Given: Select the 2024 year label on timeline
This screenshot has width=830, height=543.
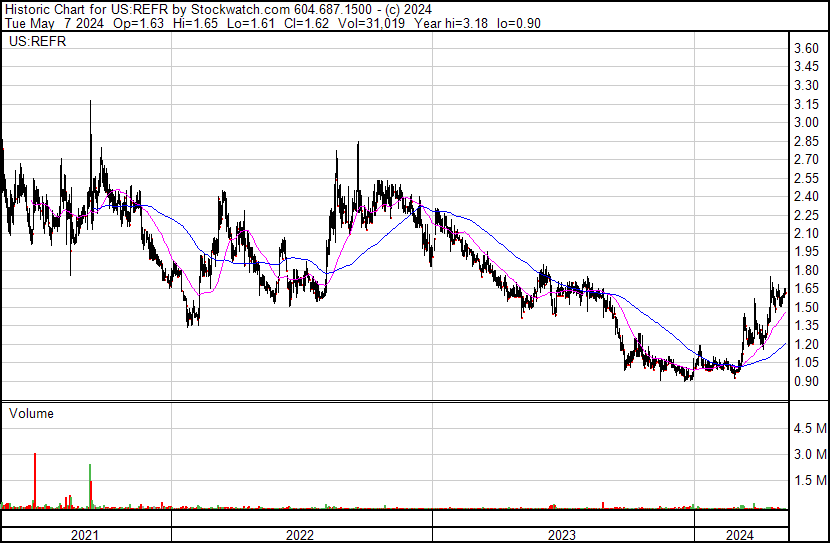Looking at the screenshot, I should click(740, 535).
